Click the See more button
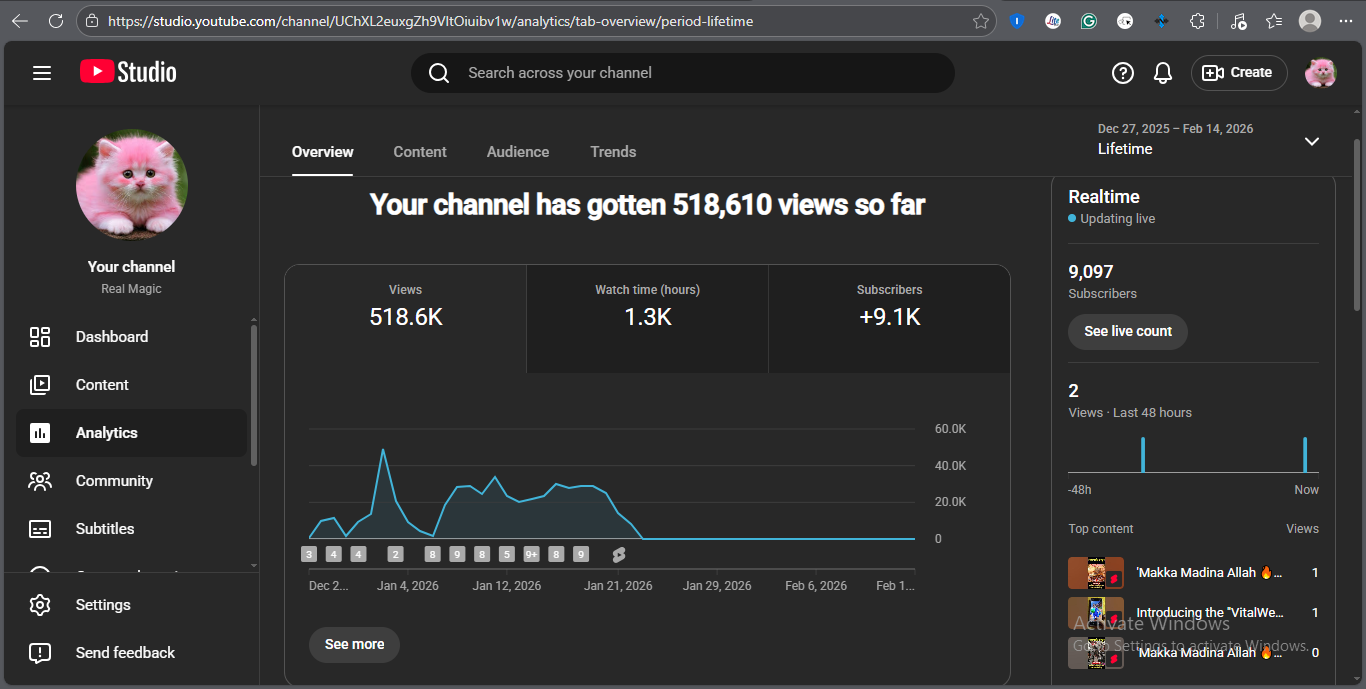 pos(354,645)
